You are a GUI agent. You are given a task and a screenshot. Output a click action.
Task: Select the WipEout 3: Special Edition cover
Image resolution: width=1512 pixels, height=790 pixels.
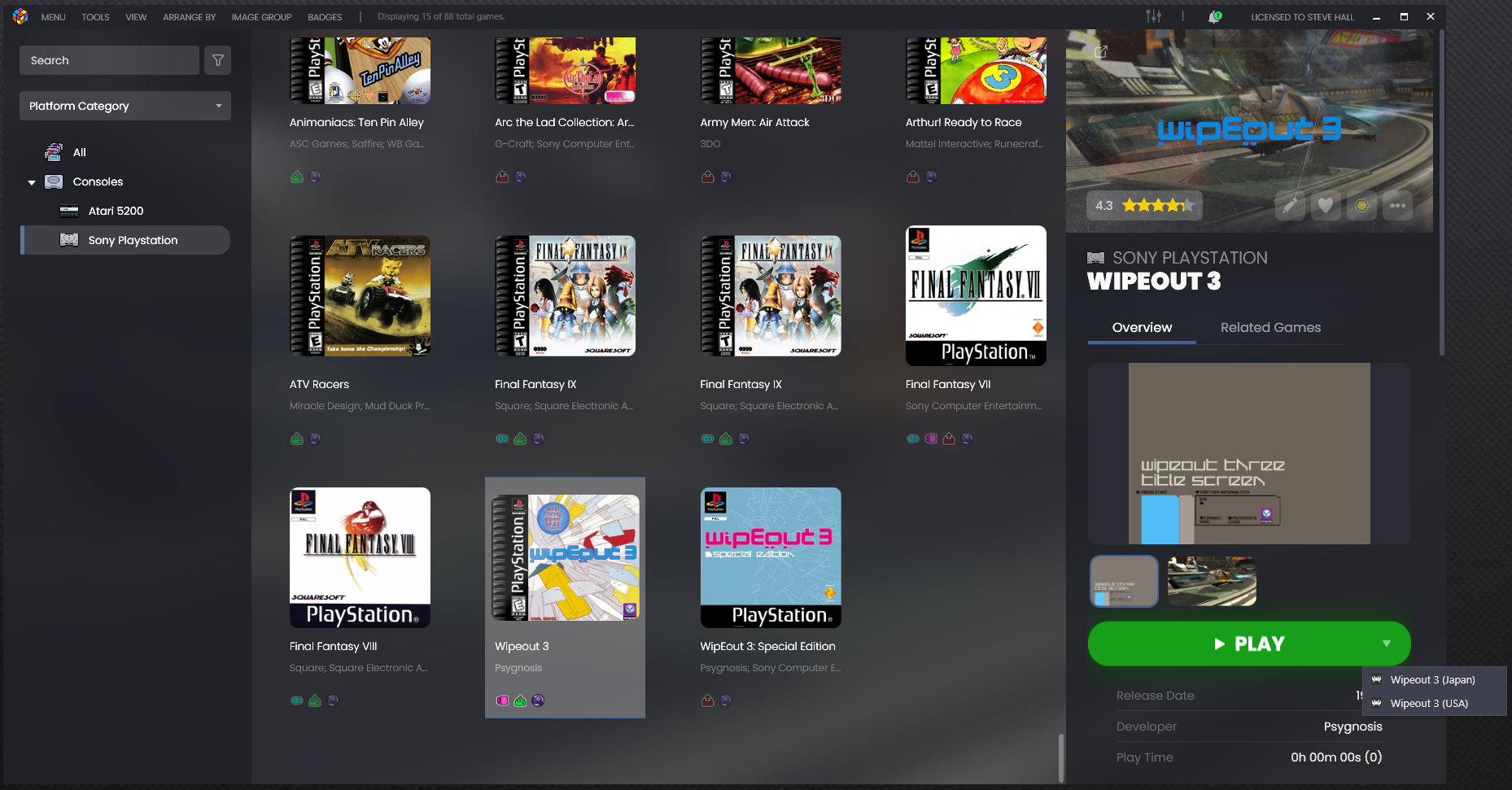(771, 557)
